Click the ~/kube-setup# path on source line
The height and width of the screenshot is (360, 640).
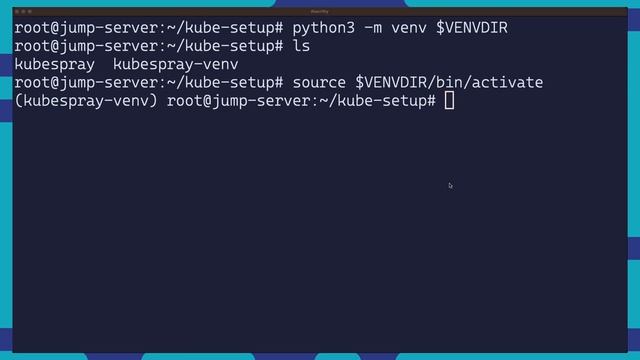click(x=225, y=82)
